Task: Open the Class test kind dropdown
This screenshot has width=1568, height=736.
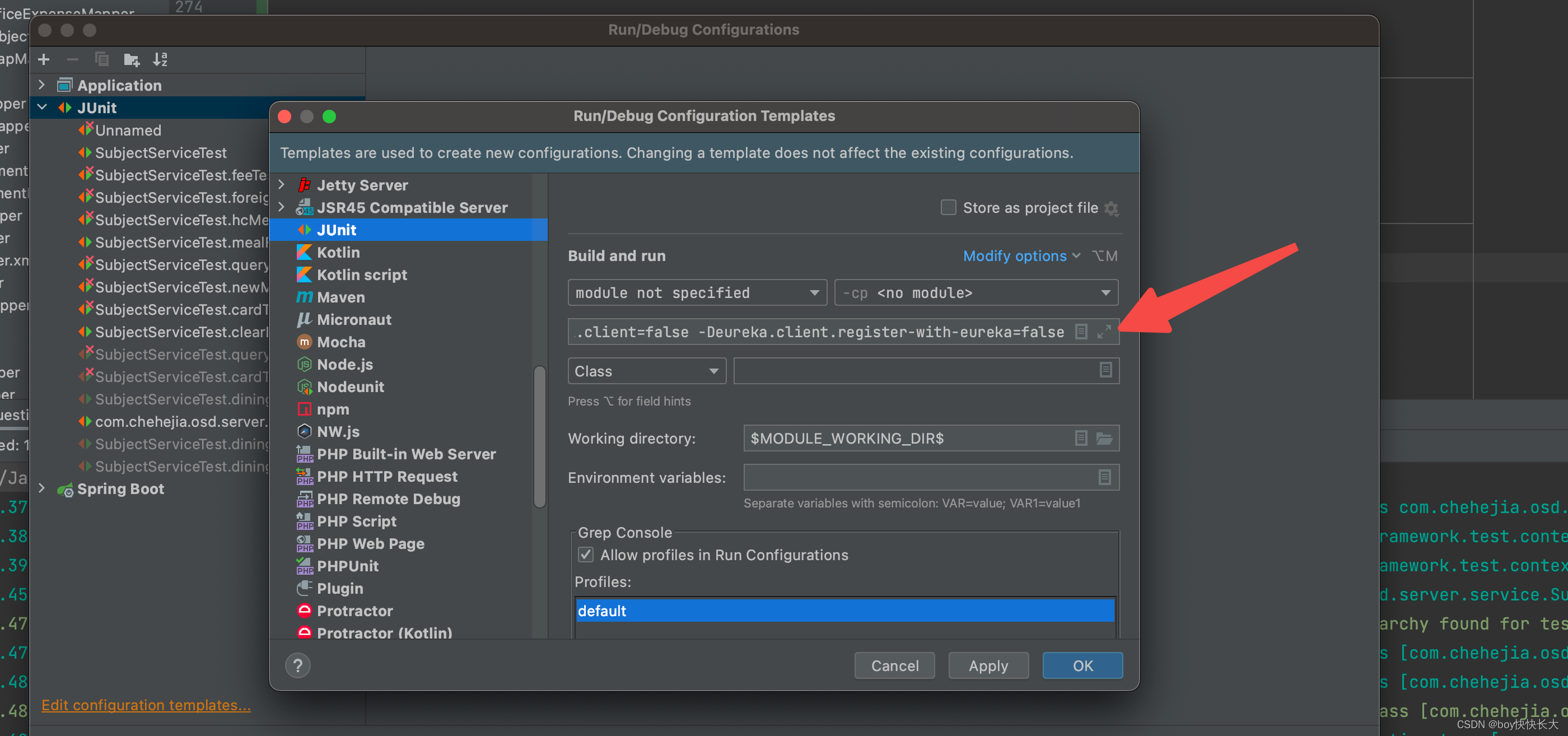Action: click(646, 371)
